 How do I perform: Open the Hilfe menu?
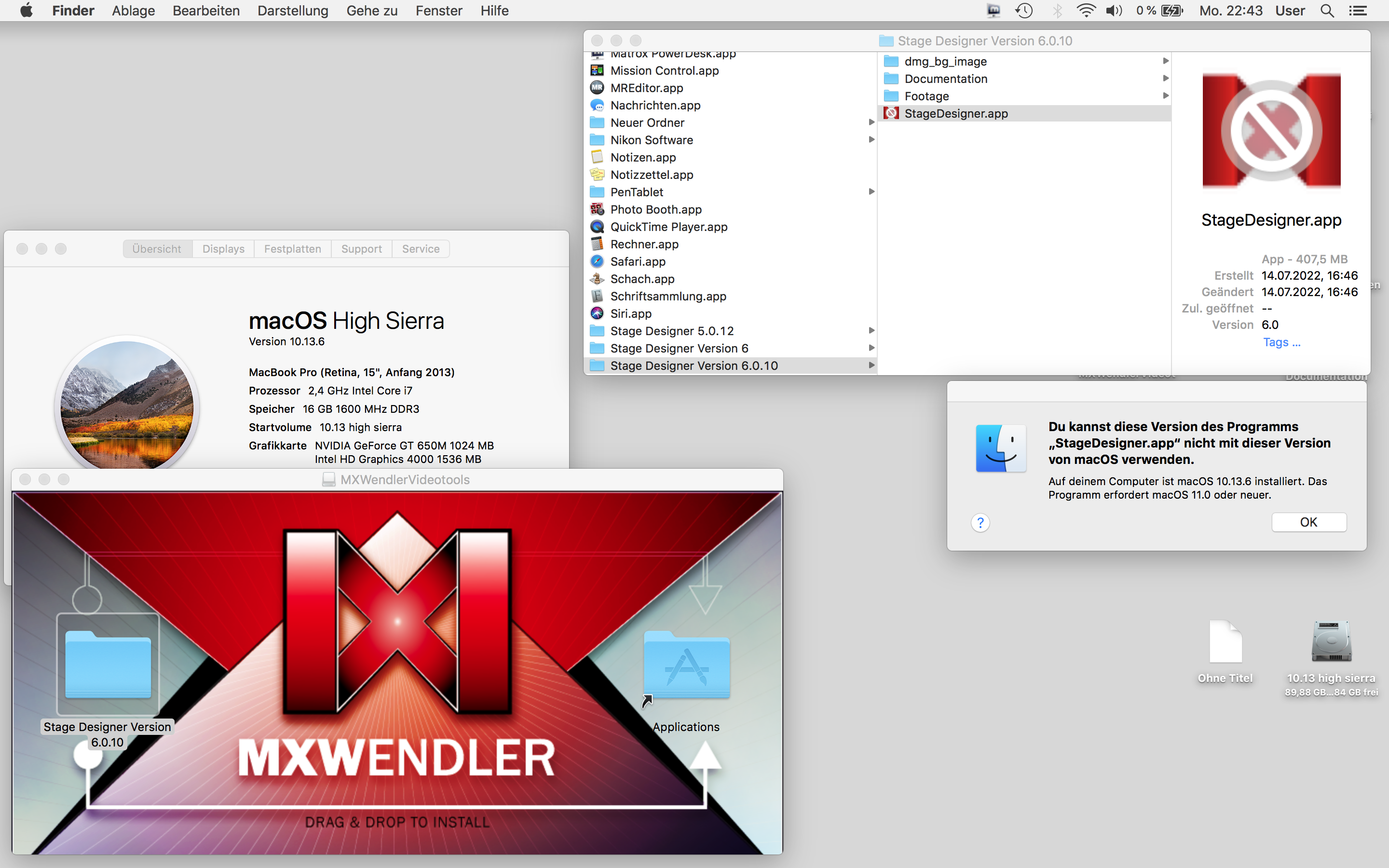(x=494, y=10)
